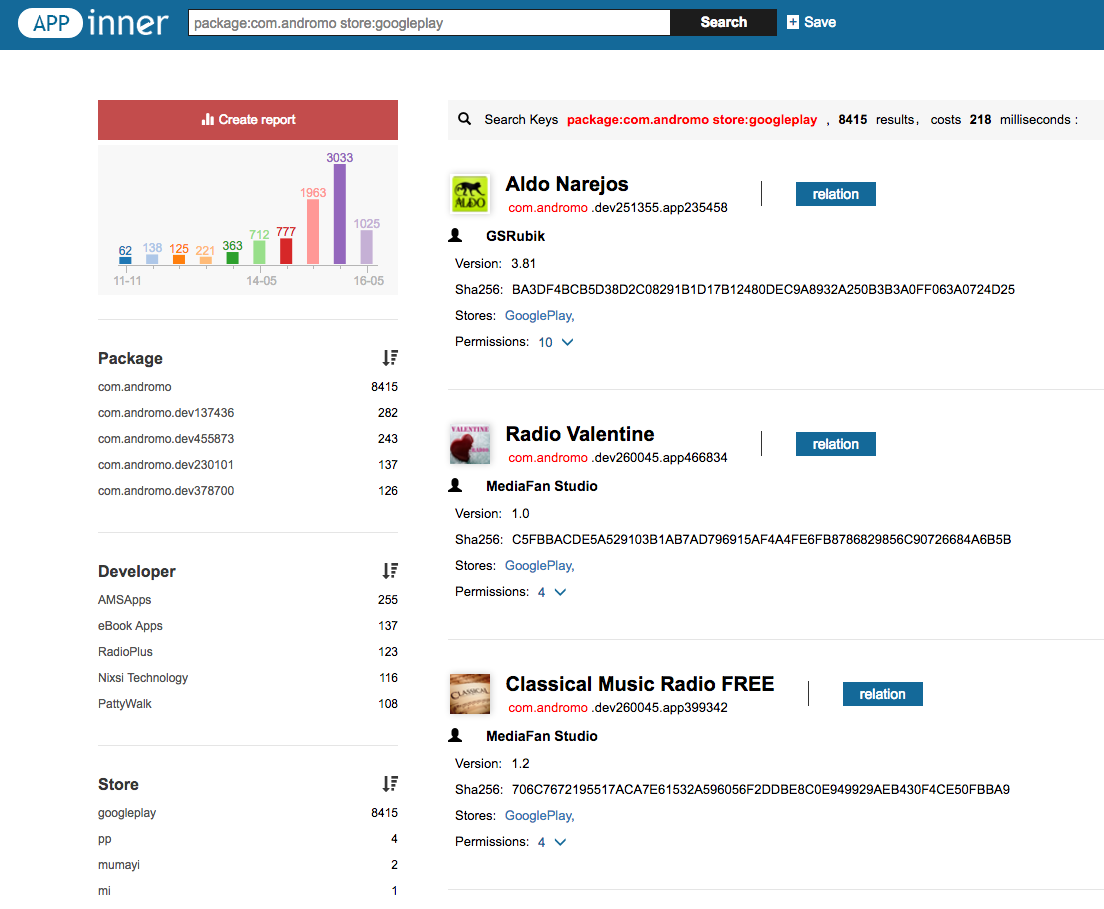Screen dimensions: 1104x909
Task: Click the Search button
Action: [x=723, y=23]
